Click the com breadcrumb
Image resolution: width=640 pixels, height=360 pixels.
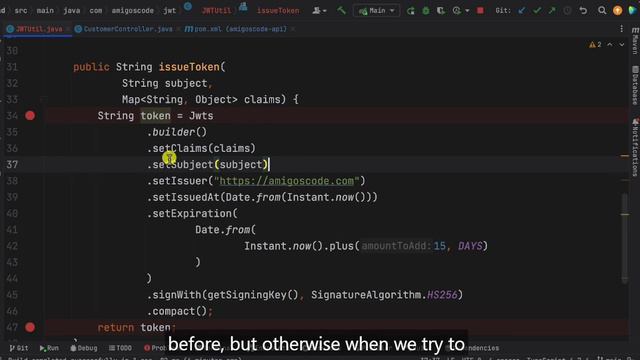coord(96,11)
